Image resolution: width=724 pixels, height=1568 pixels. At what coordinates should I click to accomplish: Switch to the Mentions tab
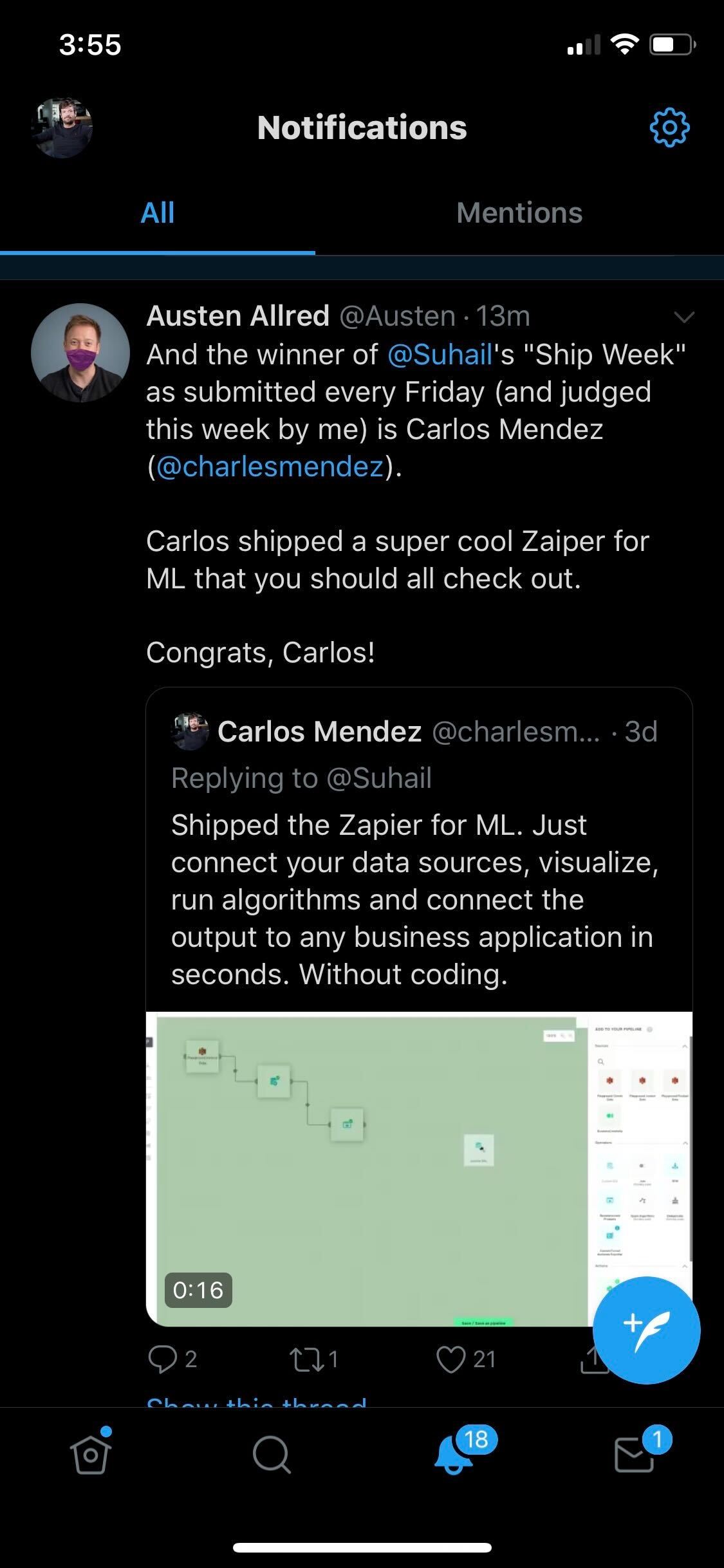pyautogui.click(x=519, y=213)
